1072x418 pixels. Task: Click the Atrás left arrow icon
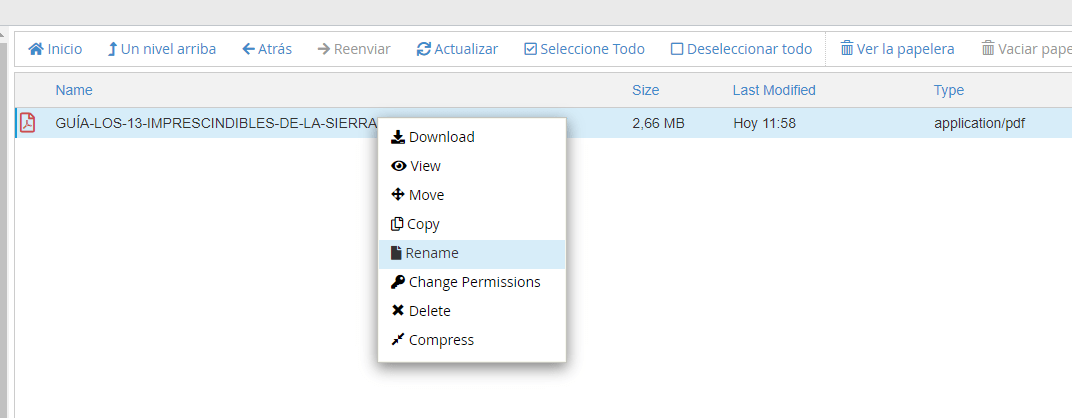tap(249, 49)
